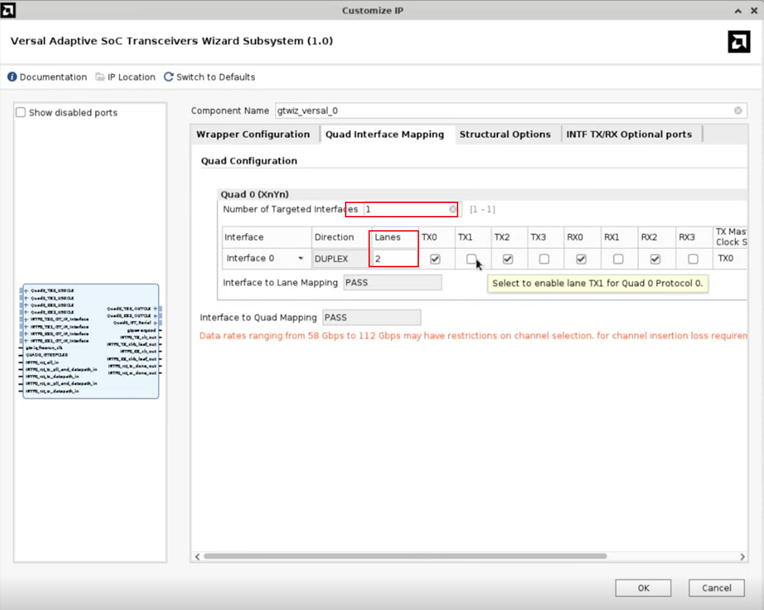
Task: Click the IP Location link
Action: [x=131, y=77]
